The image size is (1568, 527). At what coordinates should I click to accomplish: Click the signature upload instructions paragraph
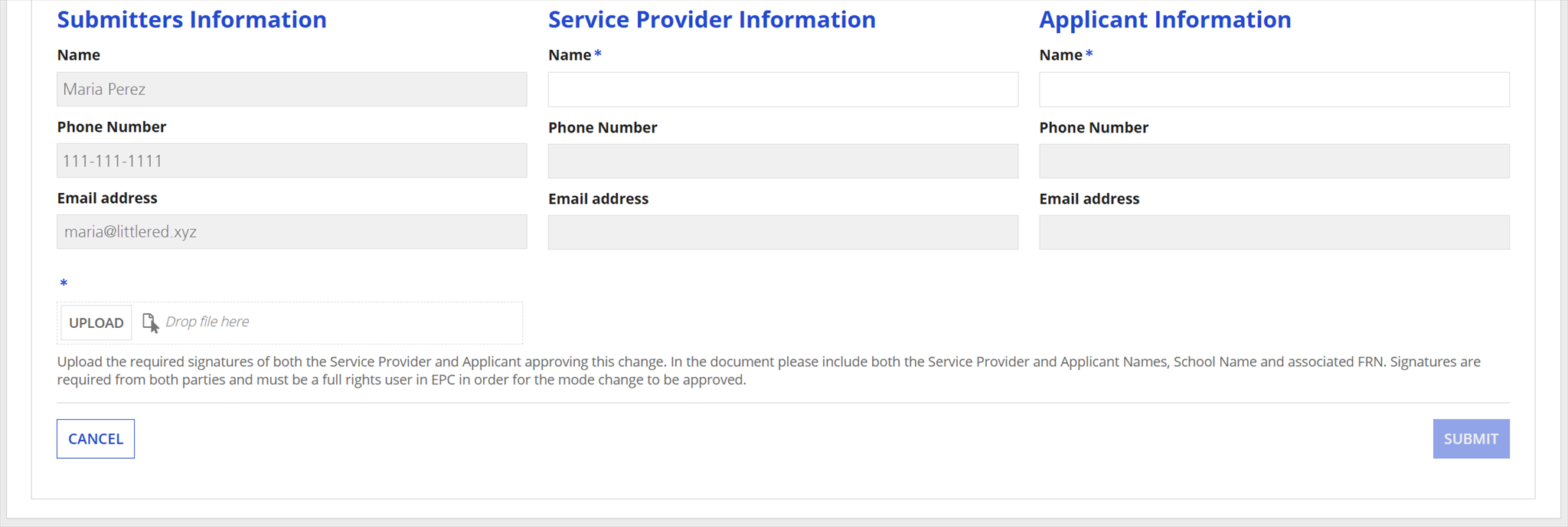(769, 371)
